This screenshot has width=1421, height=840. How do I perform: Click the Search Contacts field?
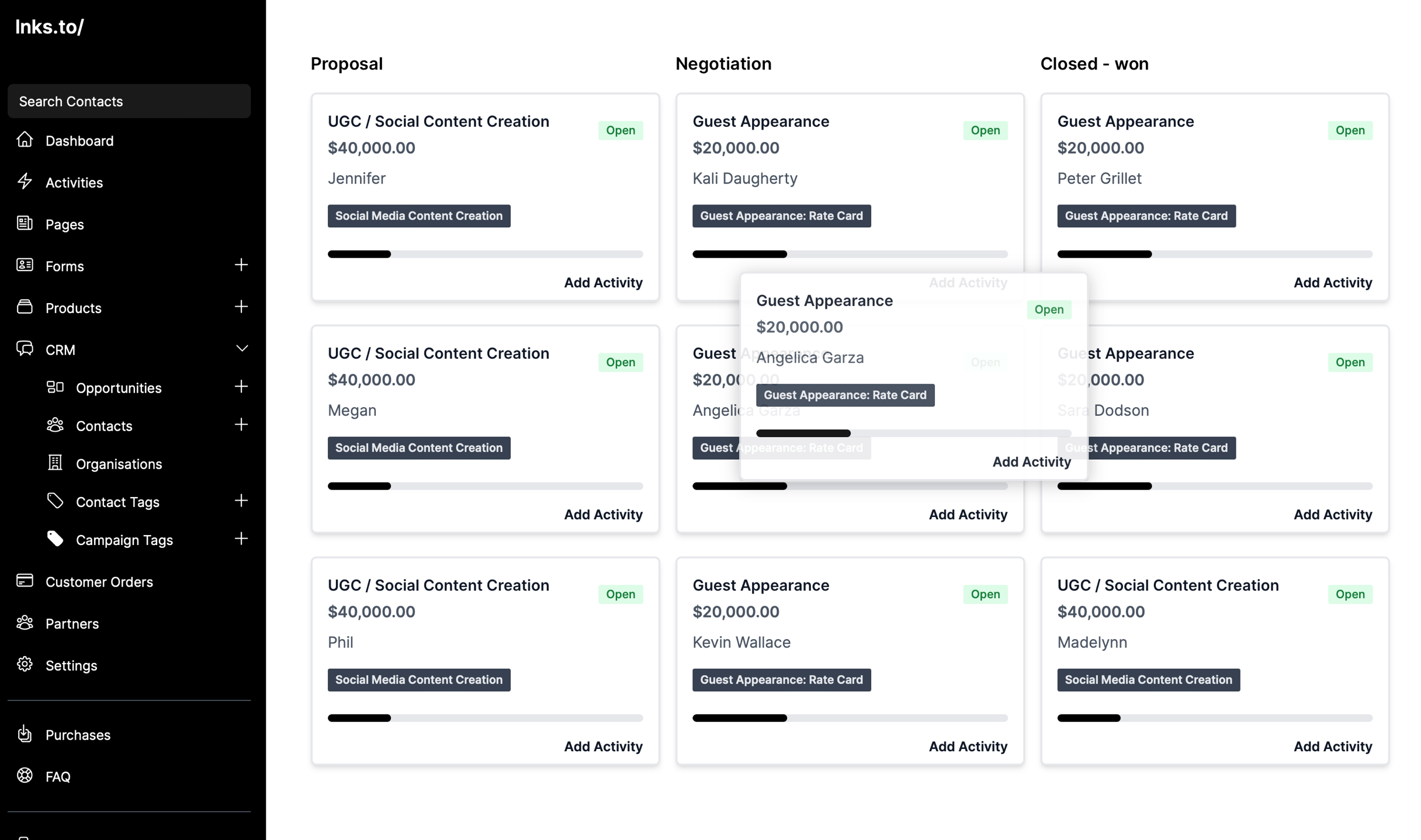[x=129, y=101]
